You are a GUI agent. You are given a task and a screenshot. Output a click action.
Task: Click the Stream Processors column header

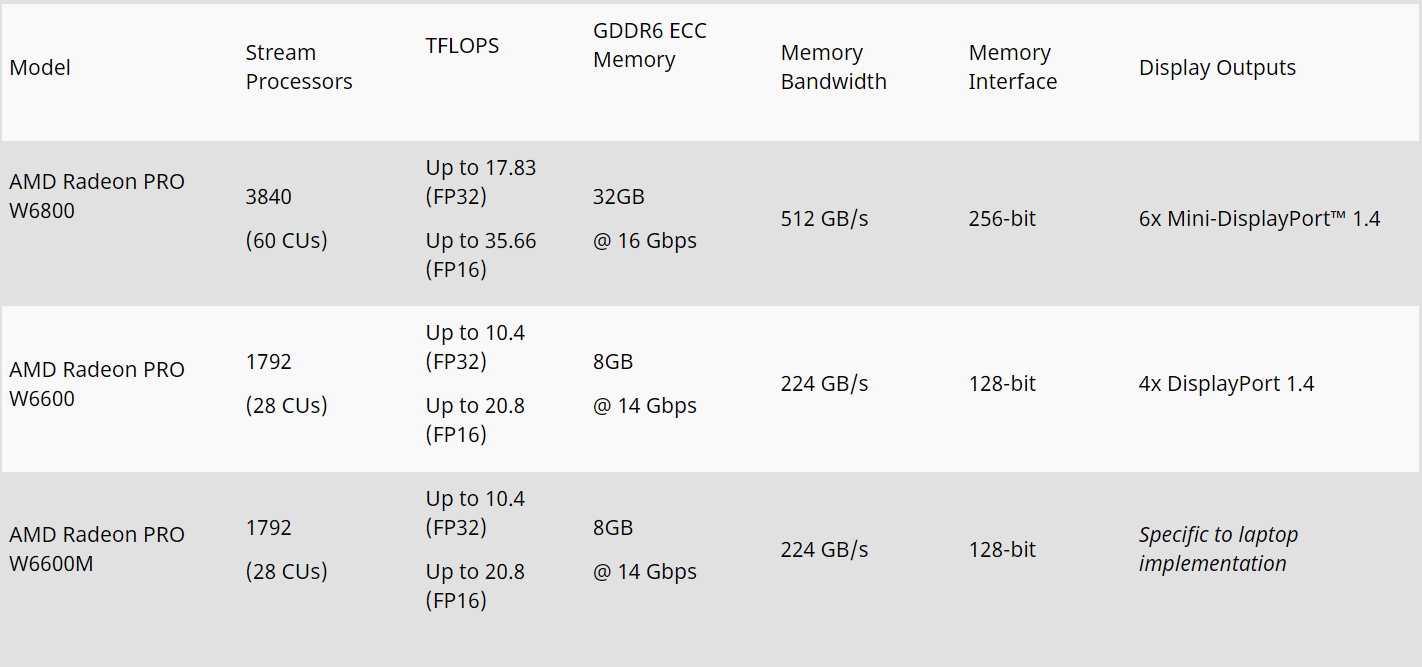[x=299, y=67]
